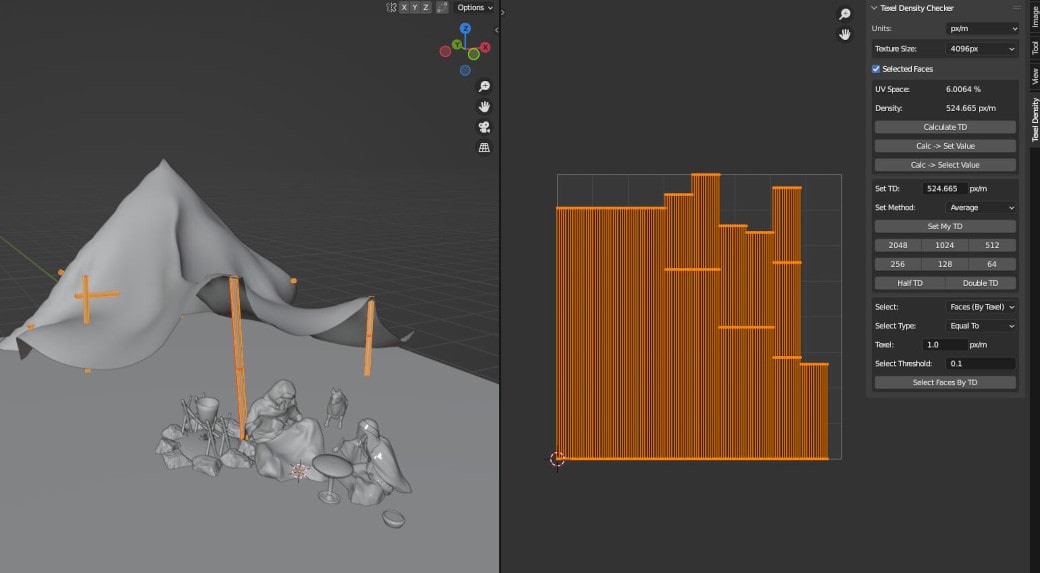Open the Units dropdown showing px/m
The height and width of the screenshot is (573, 1040).
pyautogui.click(x=982, y=29)
